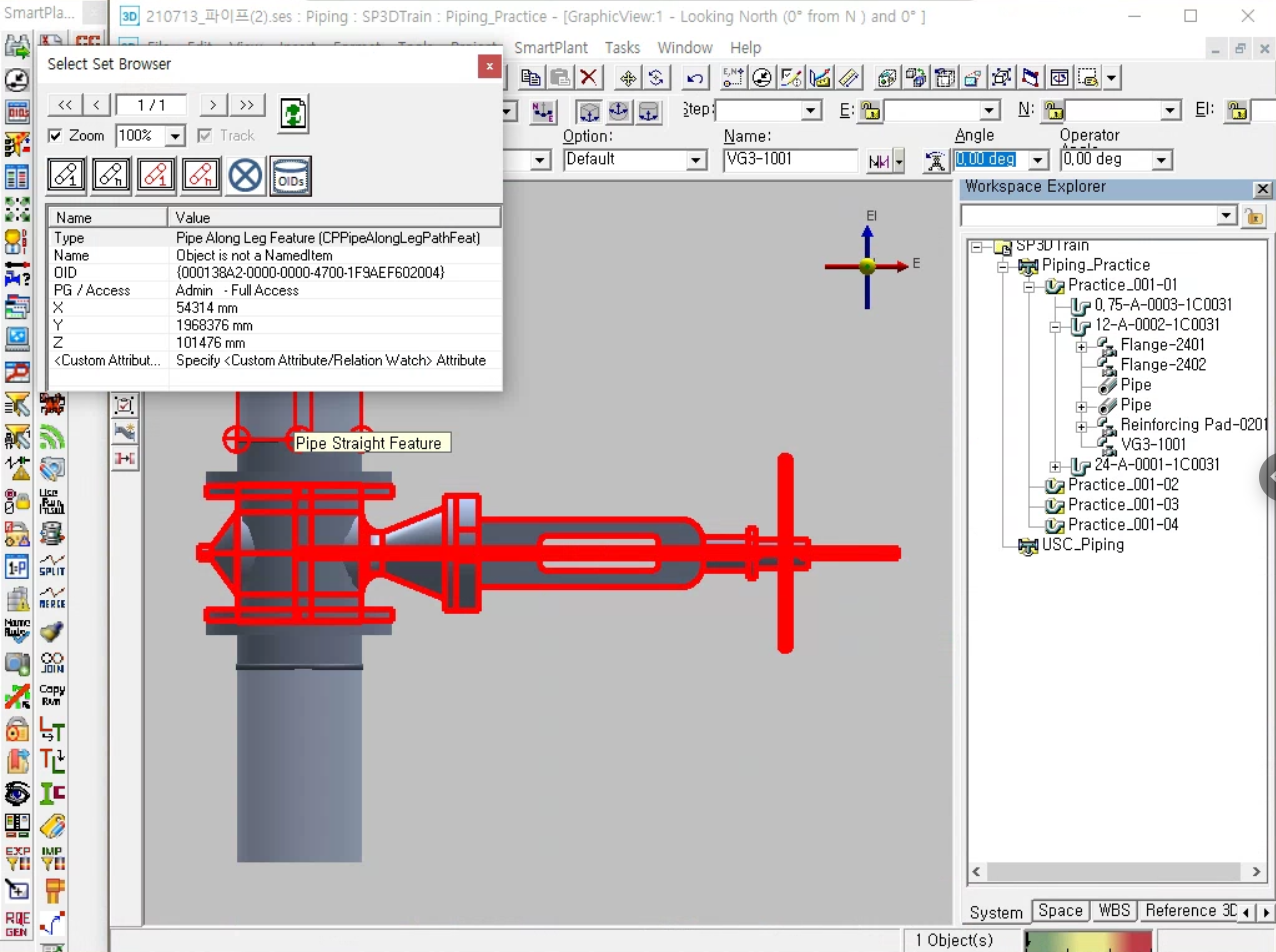Switch to the WBS tab
The height and width of the screenshot is (952, 1276).
coord(1114,910)
